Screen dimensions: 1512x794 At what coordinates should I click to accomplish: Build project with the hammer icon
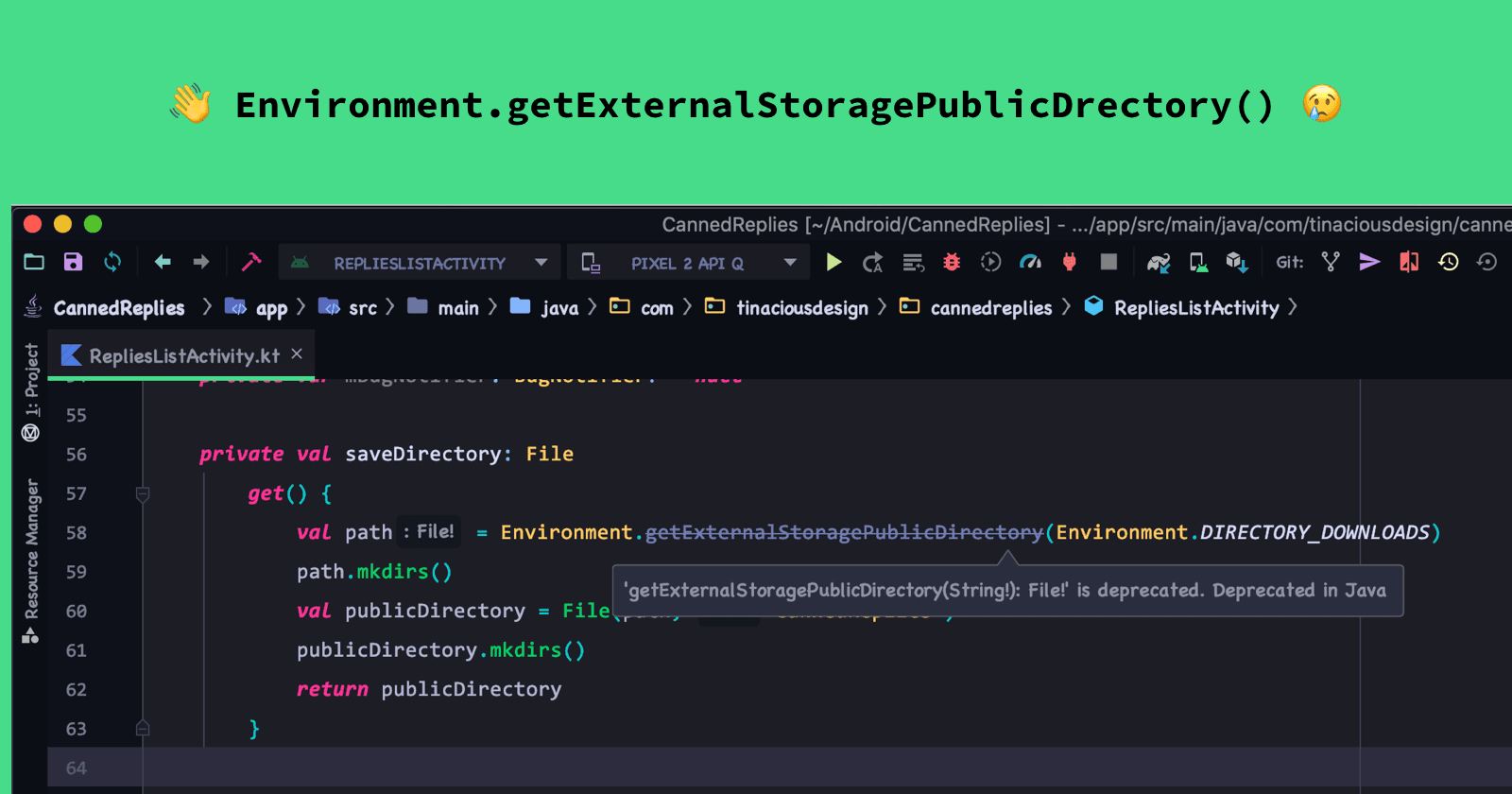(251, 262)
